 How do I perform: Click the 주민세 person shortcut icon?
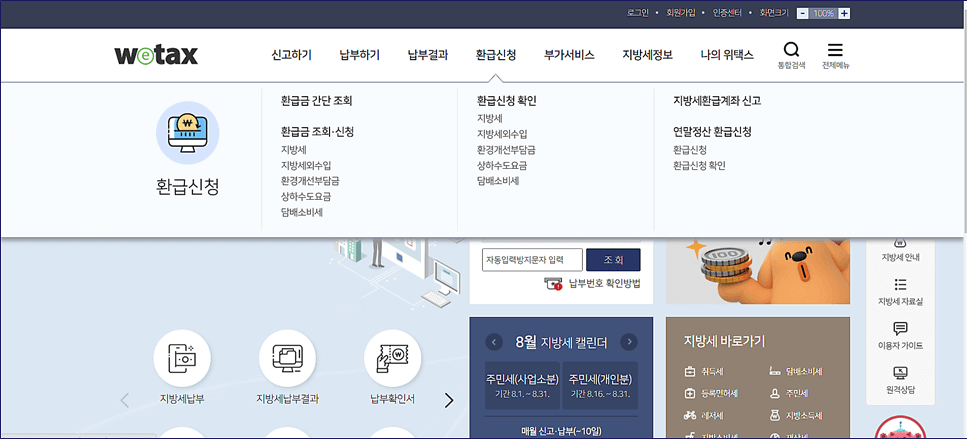click(775, 393)
